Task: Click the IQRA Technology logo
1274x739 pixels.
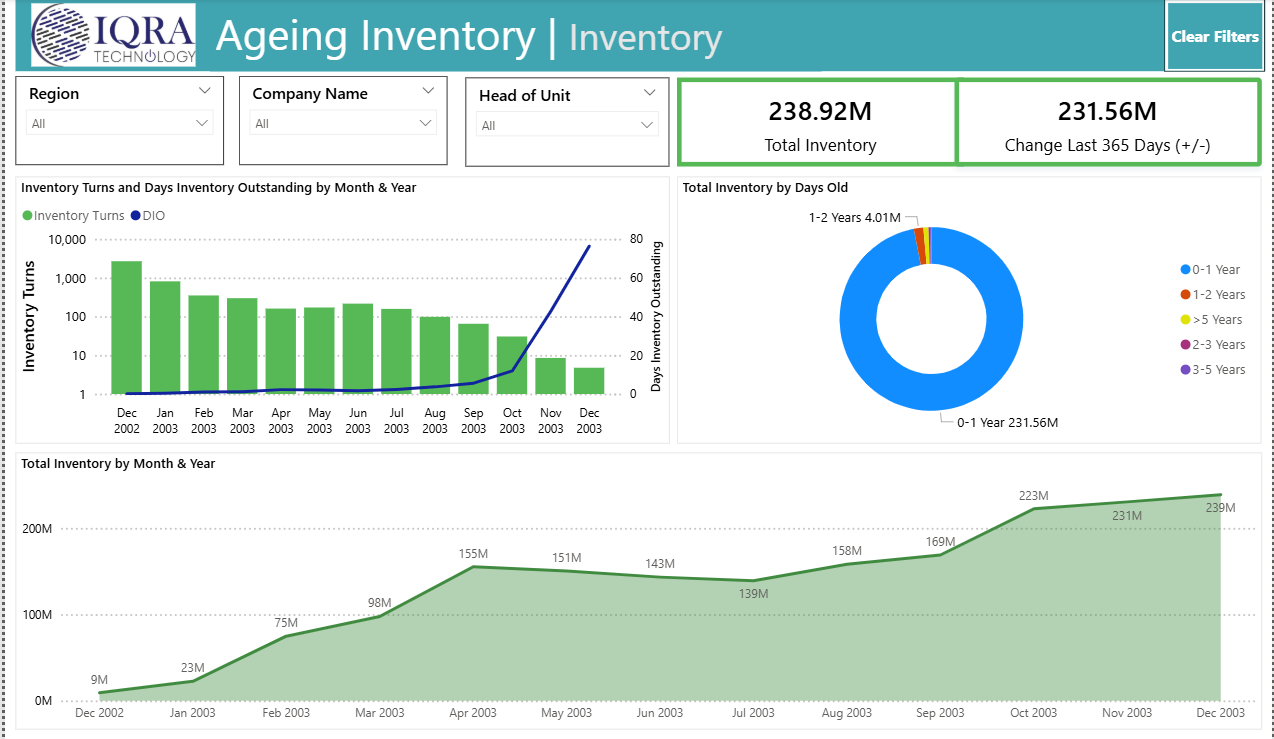Action: coord(115,35)
